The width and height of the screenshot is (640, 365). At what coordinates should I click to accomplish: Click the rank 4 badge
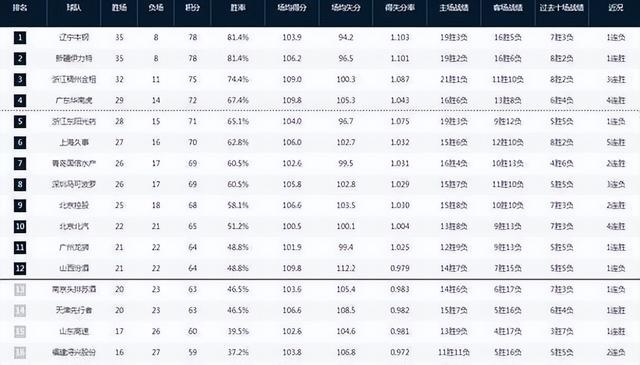[x=20, y=100]
